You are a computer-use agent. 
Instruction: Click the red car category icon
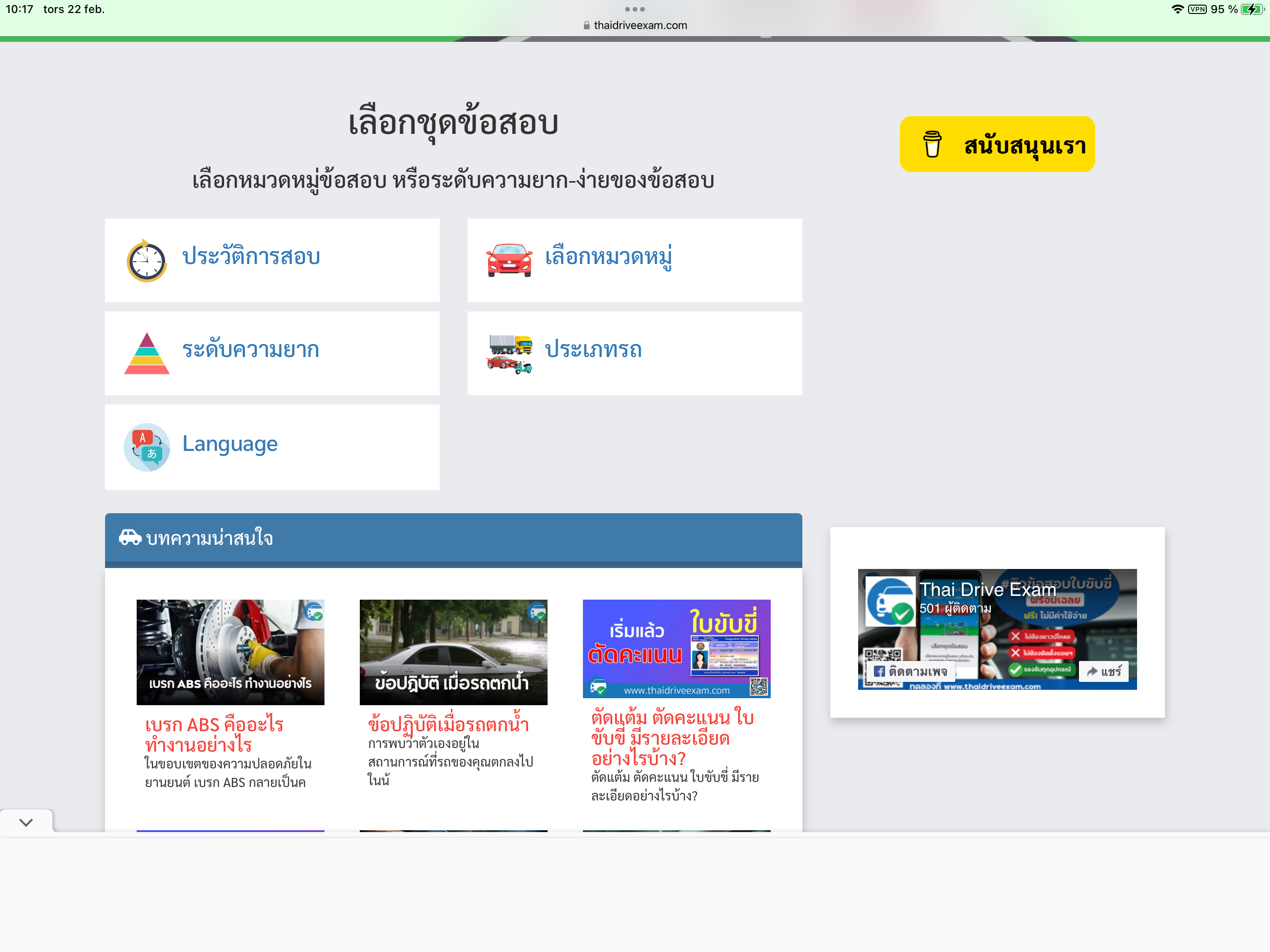coord(509,260)
